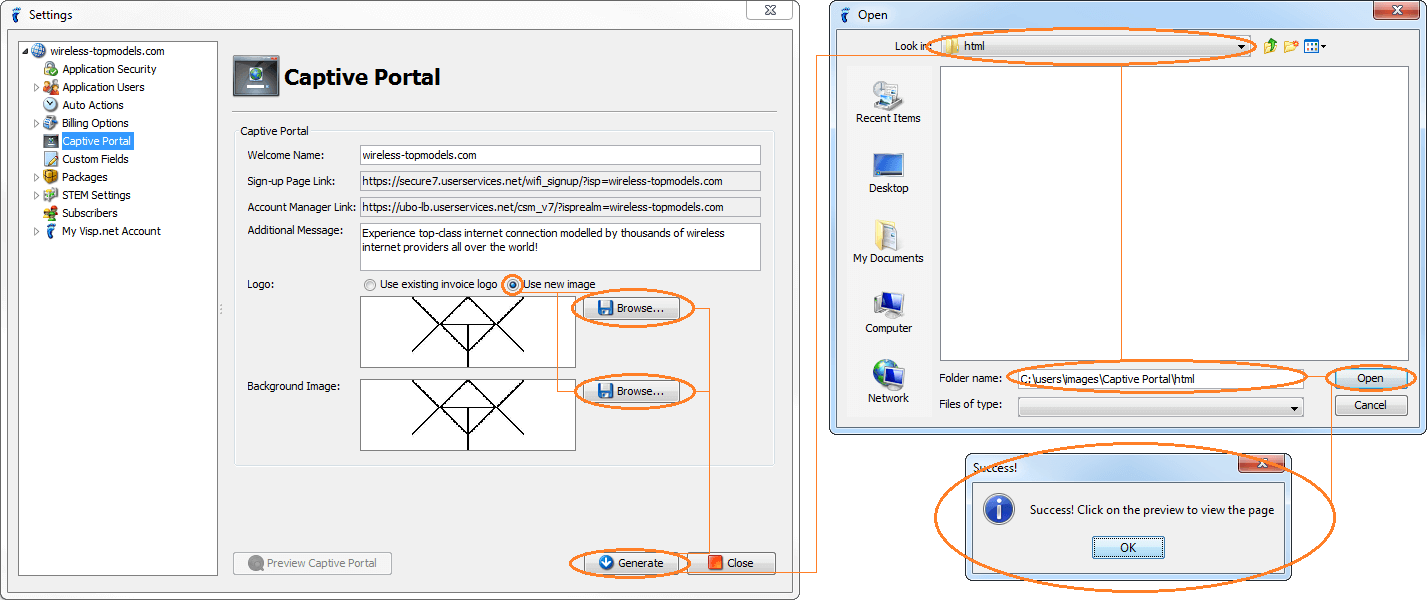Click the Preview Captive Portal button
The image size is (1427, 600).
tap(312, 563)
